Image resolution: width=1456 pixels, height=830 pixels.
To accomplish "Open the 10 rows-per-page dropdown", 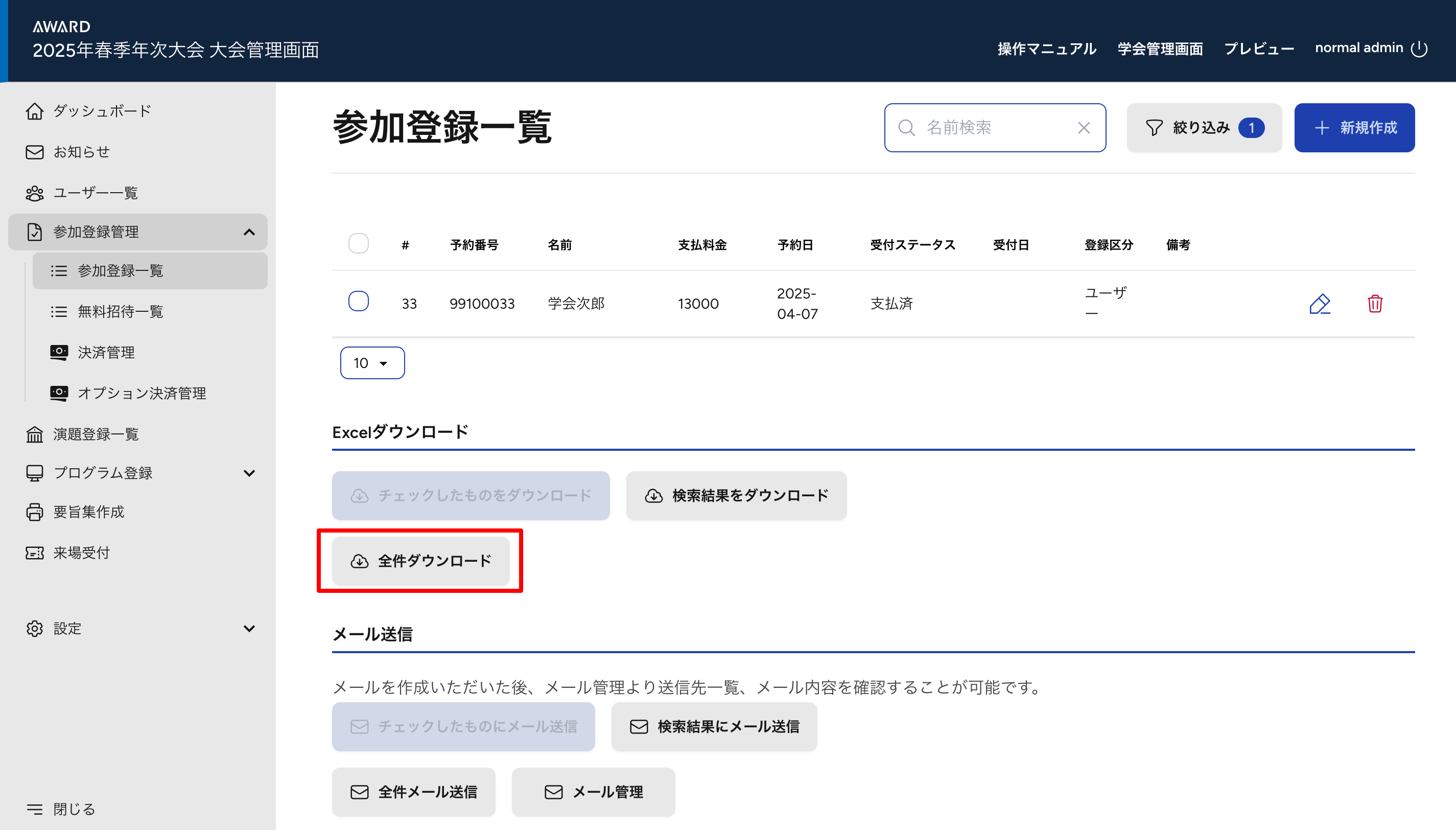I will (372, 363).
